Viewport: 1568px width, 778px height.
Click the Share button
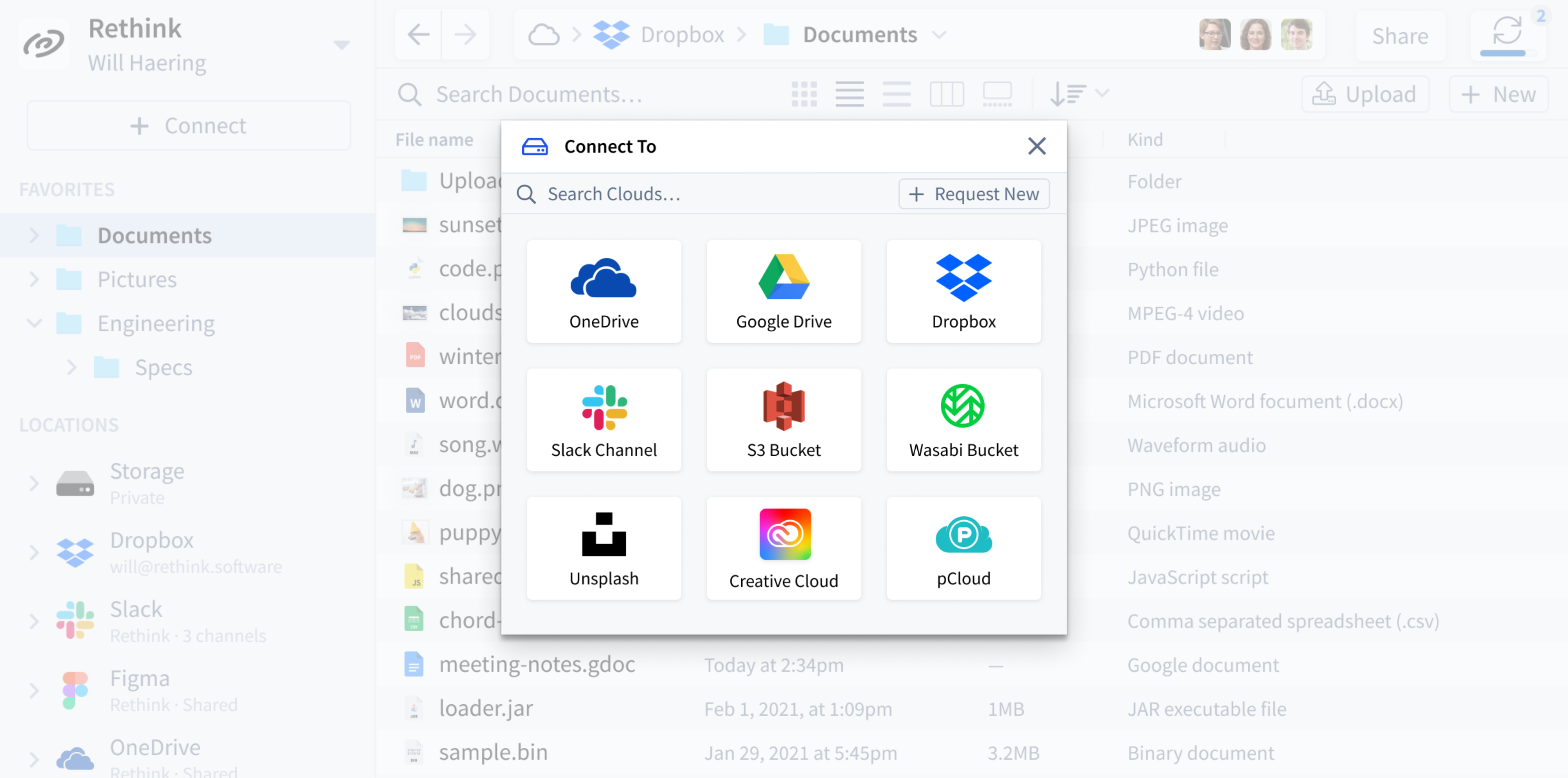[x=1400, y=36]
